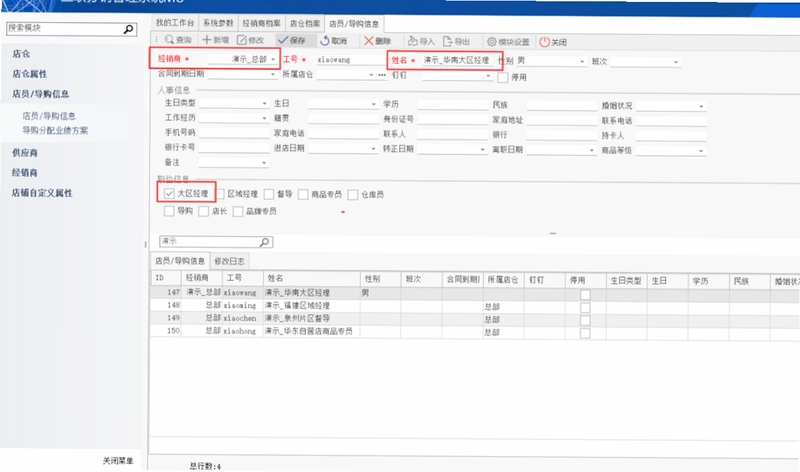The height and width of the screenshot is (472, 800).
Task: Open the 班次 dropdown
Action: (676, 62)
